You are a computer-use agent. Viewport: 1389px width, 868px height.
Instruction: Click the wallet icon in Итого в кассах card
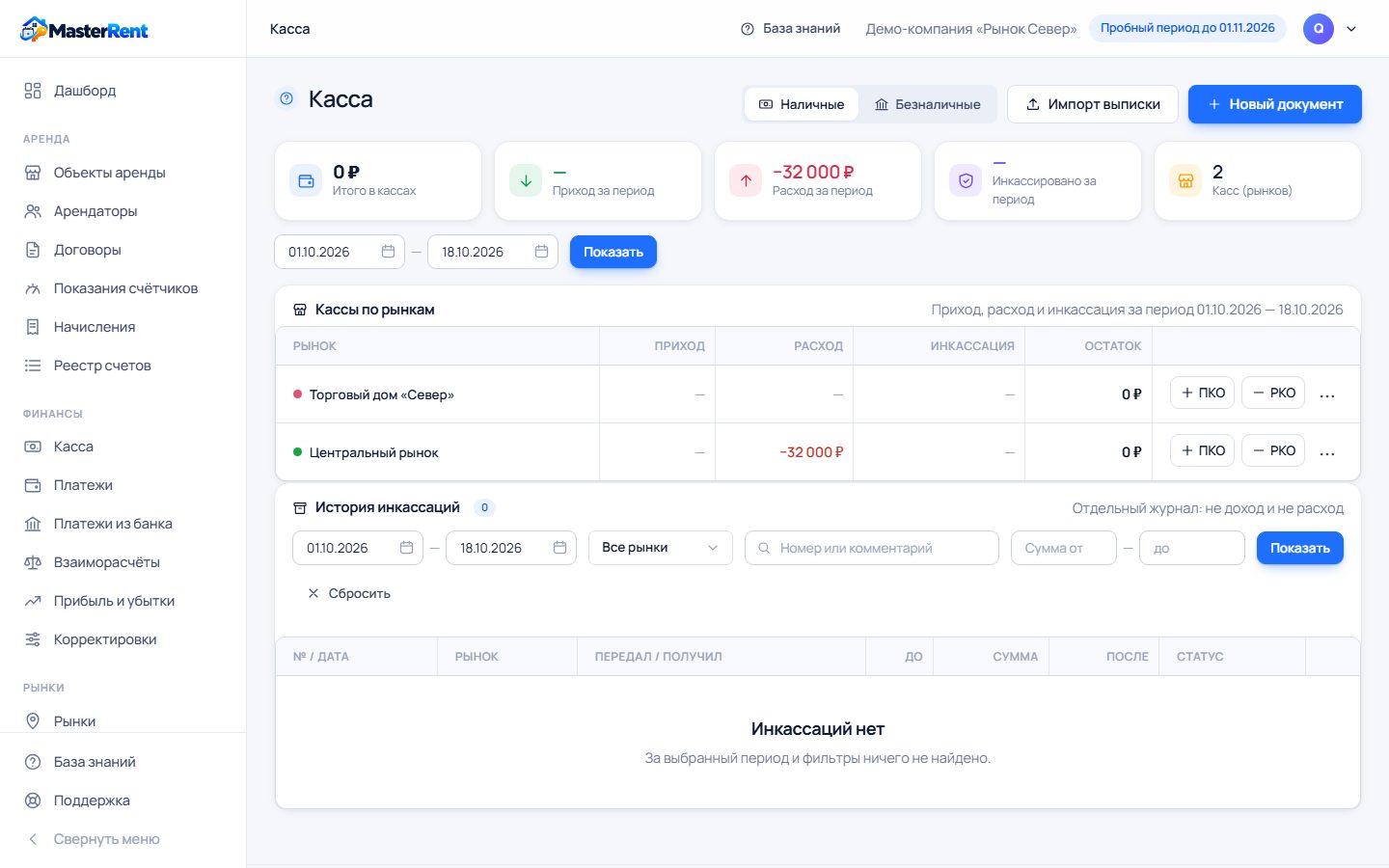coord(306,180)
